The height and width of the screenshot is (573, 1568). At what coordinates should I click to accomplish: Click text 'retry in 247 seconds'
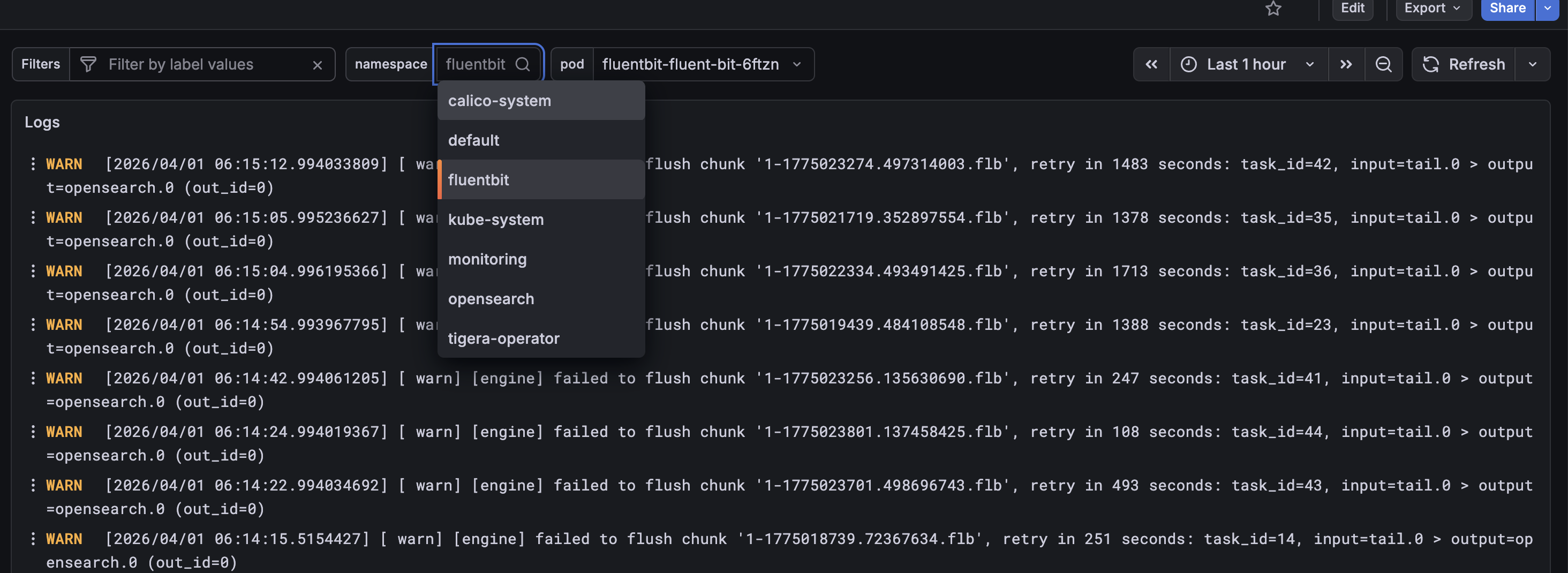coord(1125,378)
